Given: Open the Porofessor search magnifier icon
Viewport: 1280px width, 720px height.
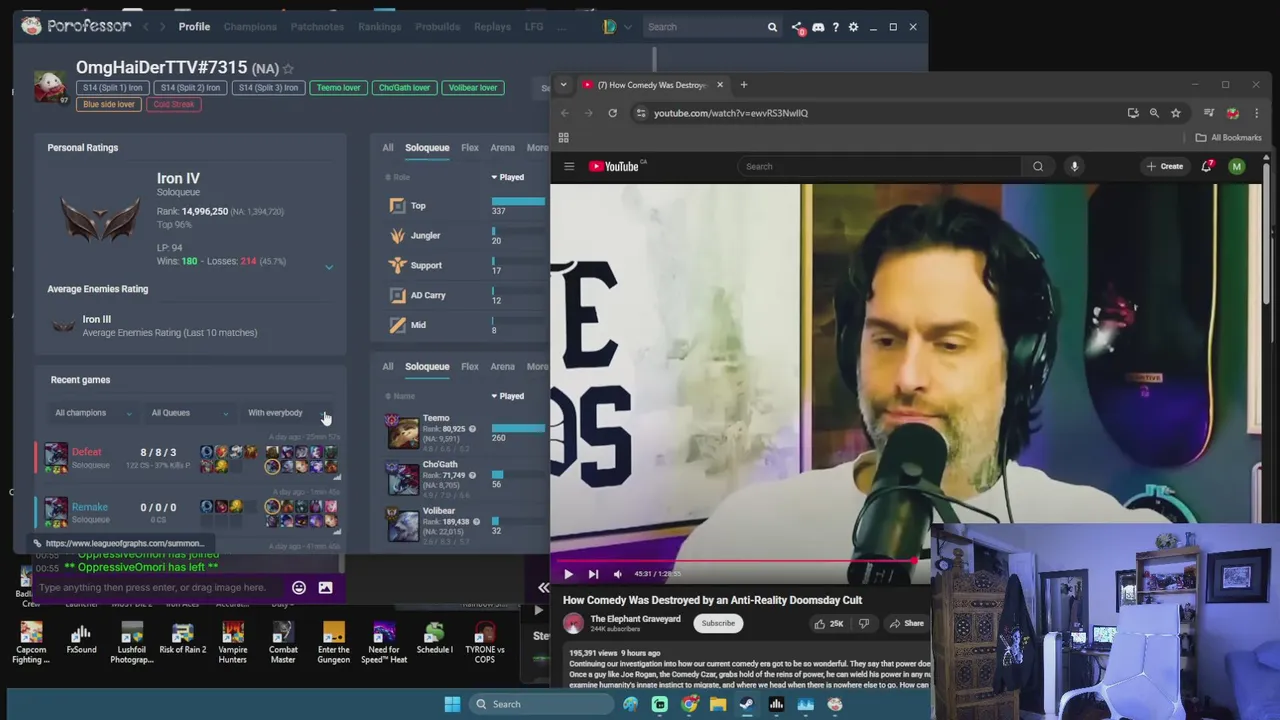Looking at the screenshot, I should coord(772,27).
